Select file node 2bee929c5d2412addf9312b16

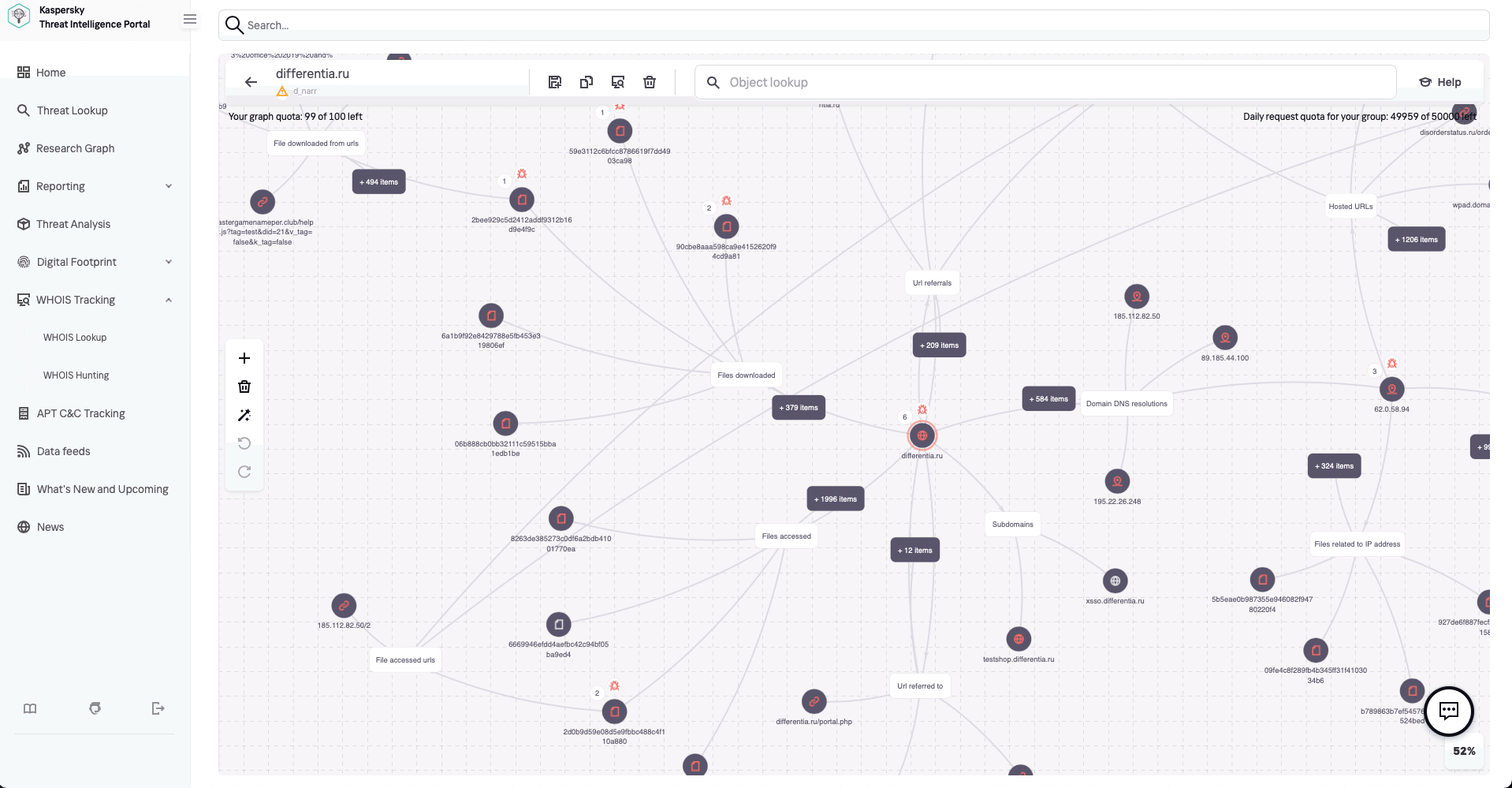(522, 200)
